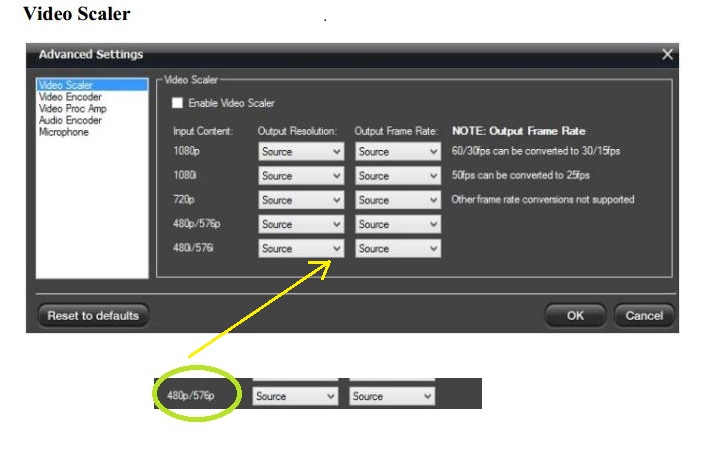
Task: Select Video Scaler in the settings list
Action: pyautogui.click(x=92, y=85)
